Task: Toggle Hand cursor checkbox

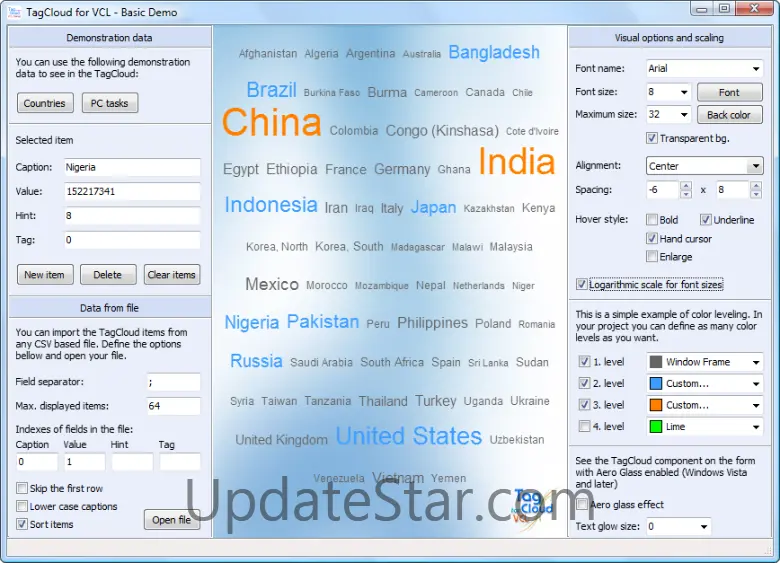Action: (x=652, y=239)
